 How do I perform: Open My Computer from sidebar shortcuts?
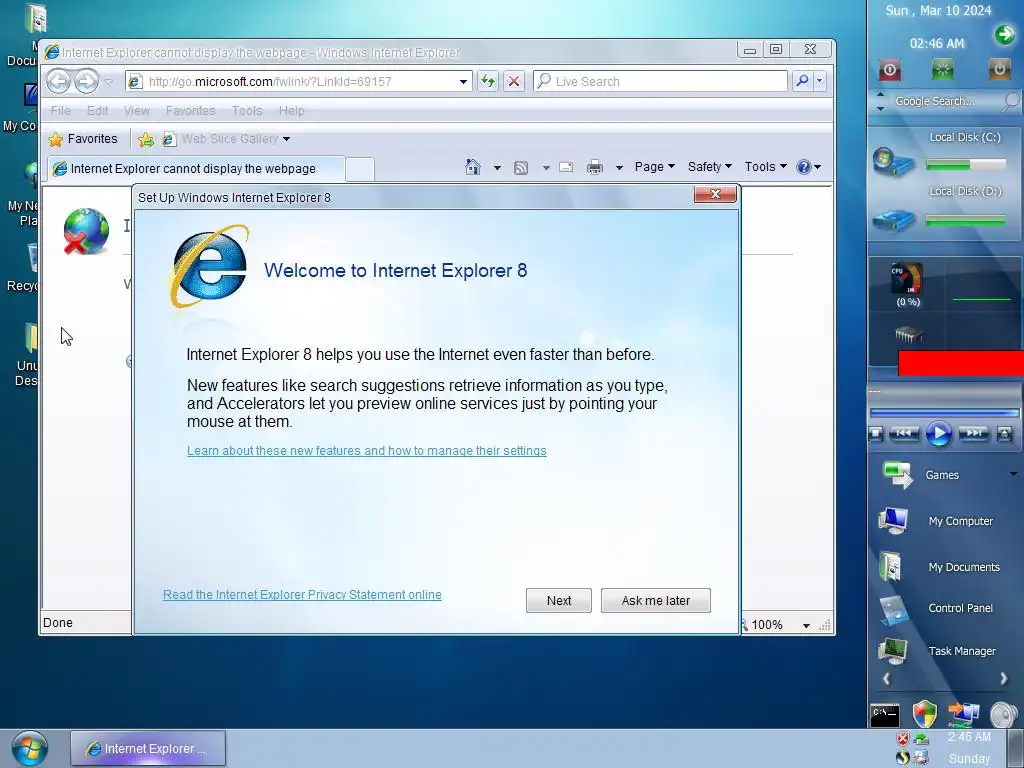pyautogui.click(x=939, y=520)
